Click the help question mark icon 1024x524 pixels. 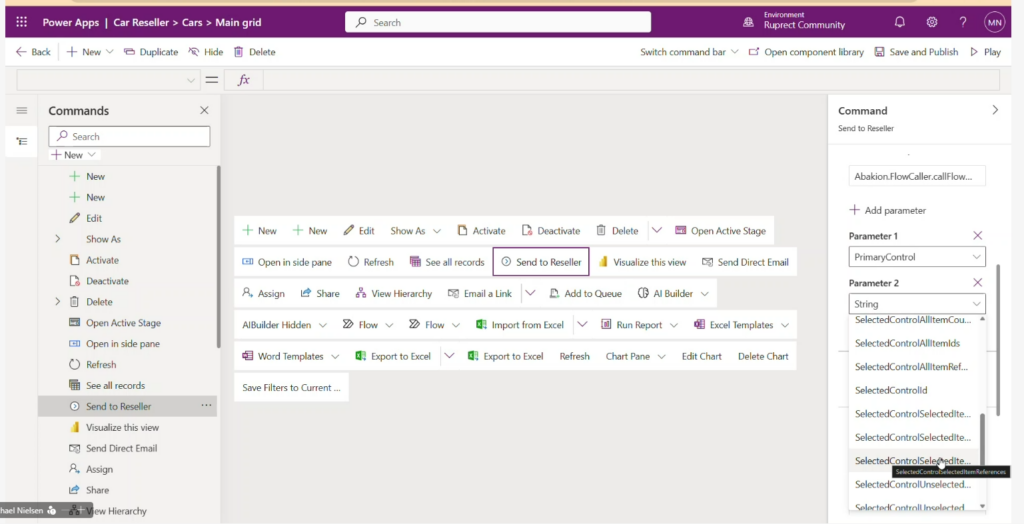click(963, 22)
